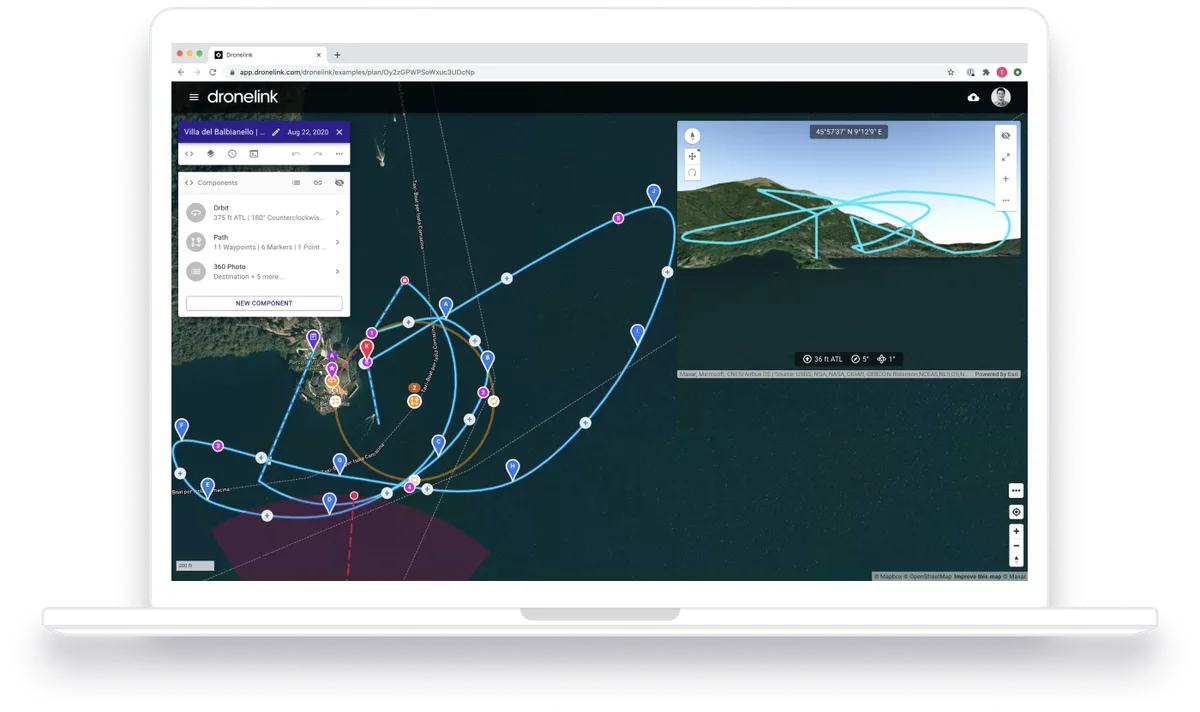Close the Villa del Balbianello plan panel
The image size is (1200, 712).
[x=339, y=132]
